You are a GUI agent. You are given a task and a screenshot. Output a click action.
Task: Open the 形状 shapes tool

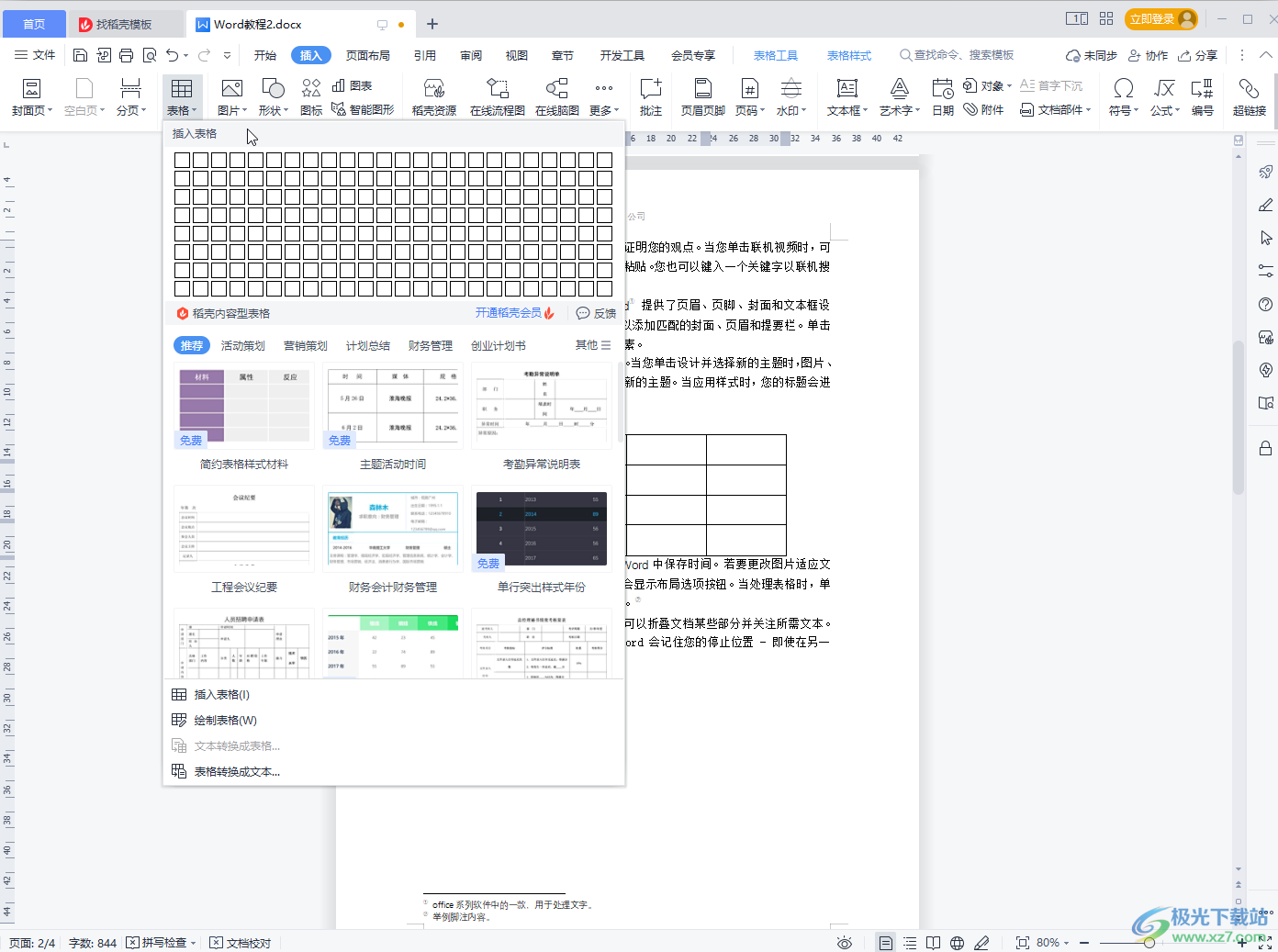click(x=273, y=97)
